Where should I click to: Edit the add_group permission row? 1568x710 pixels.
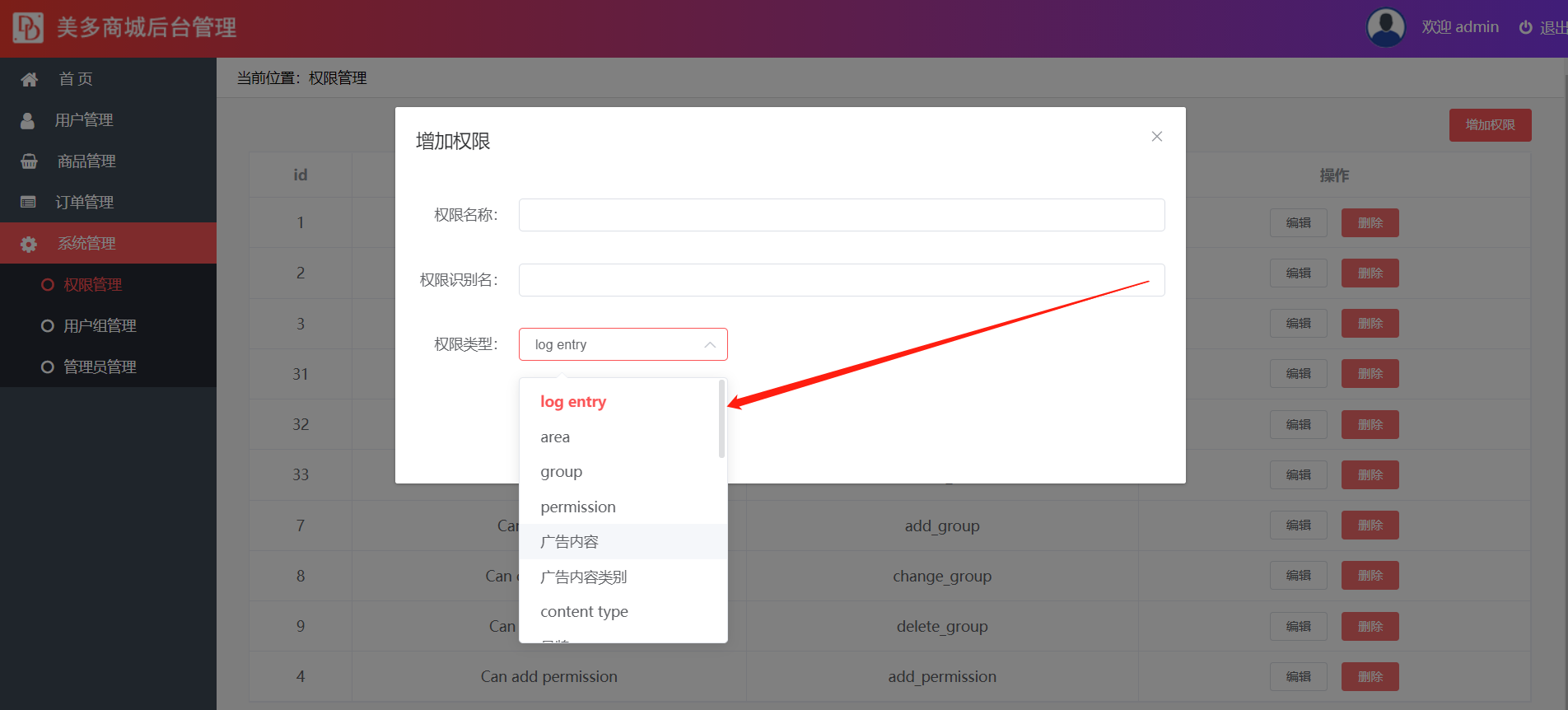[x=1299, y=525]
